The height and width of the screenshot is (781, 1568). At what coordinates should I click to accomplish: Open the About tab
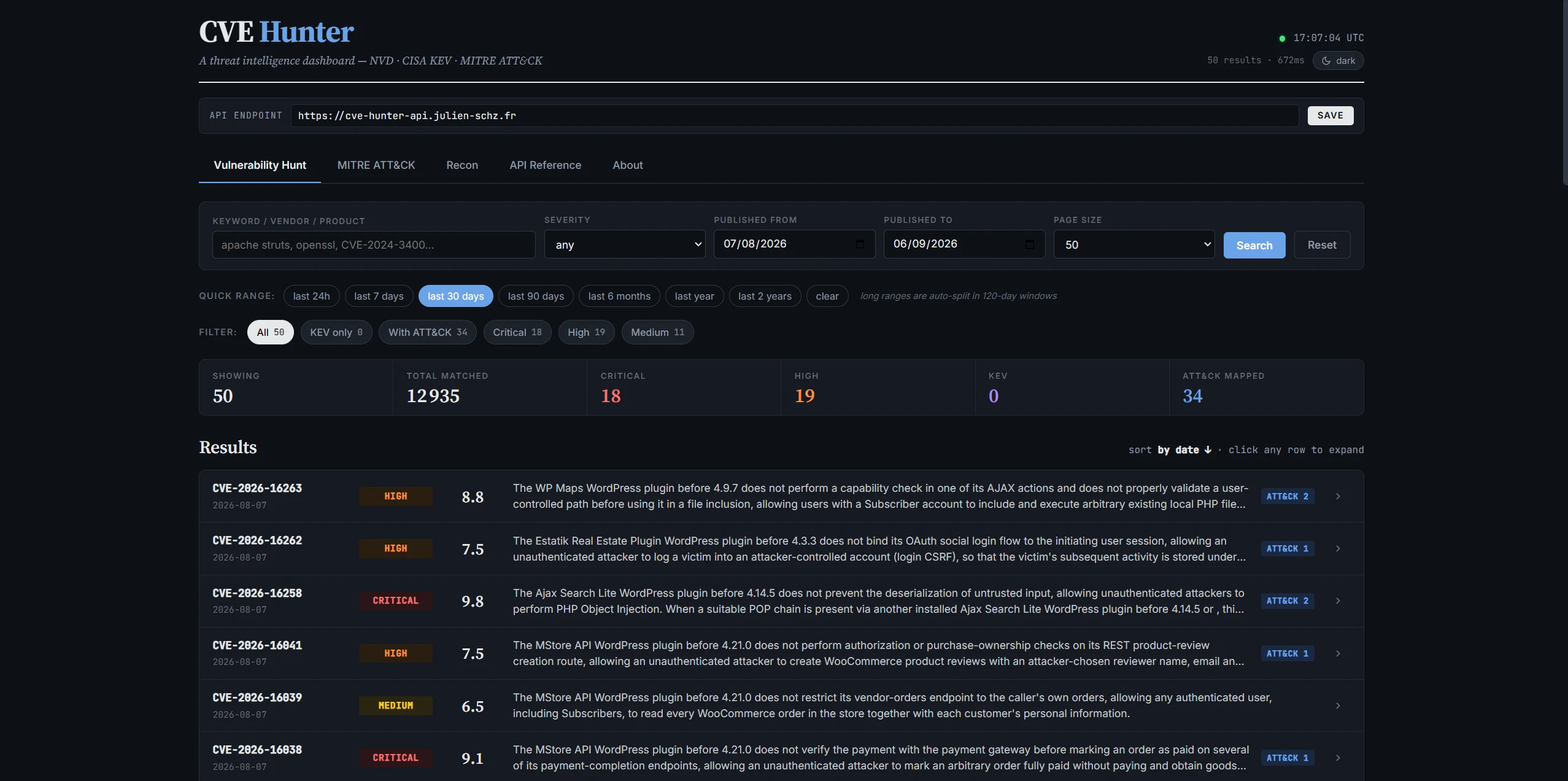point(628,165)
